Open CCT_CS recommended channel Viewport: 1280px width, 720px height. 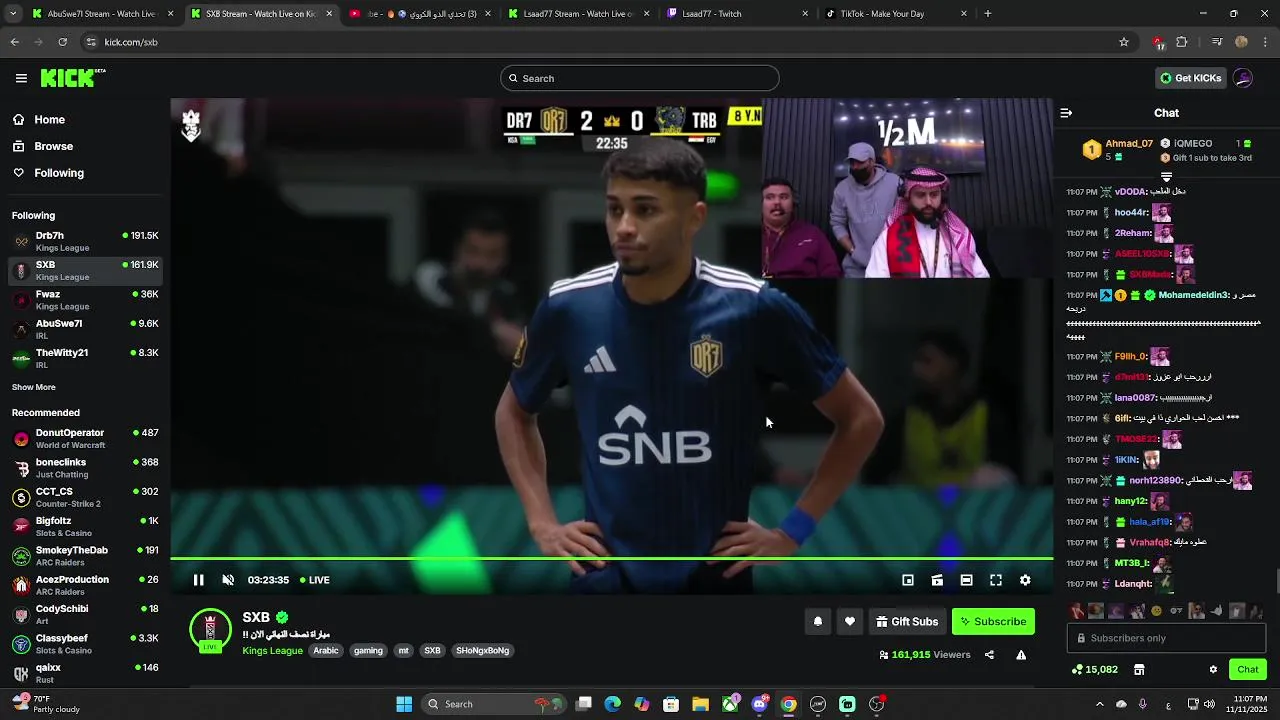(85, 497)
